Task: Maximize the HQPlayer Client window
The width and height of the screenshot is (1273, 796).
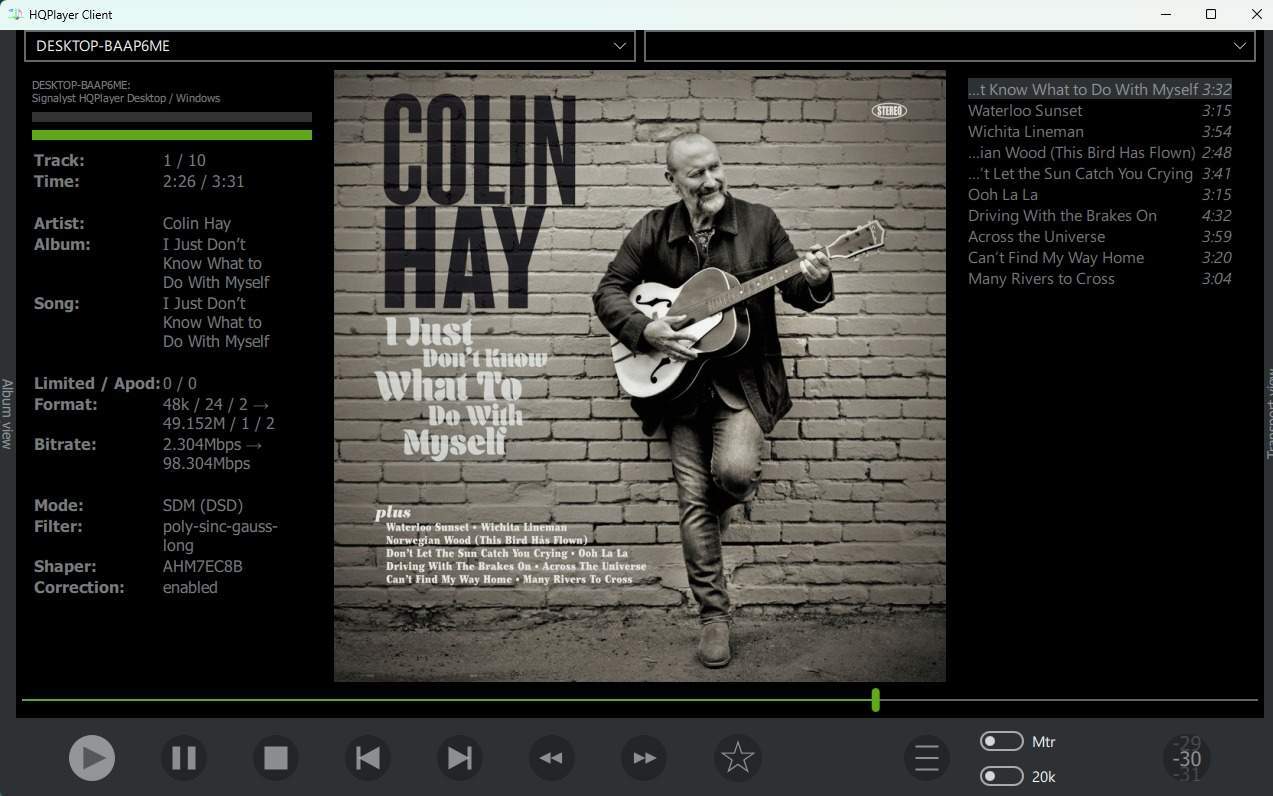Action: 1211,14
